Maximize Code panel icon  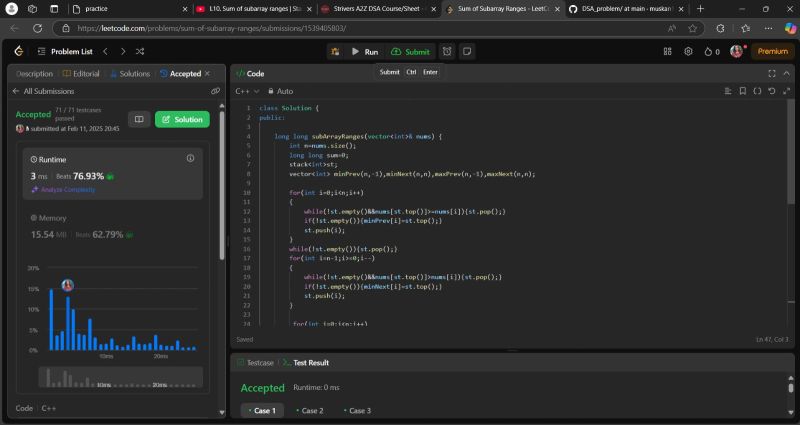772,73
